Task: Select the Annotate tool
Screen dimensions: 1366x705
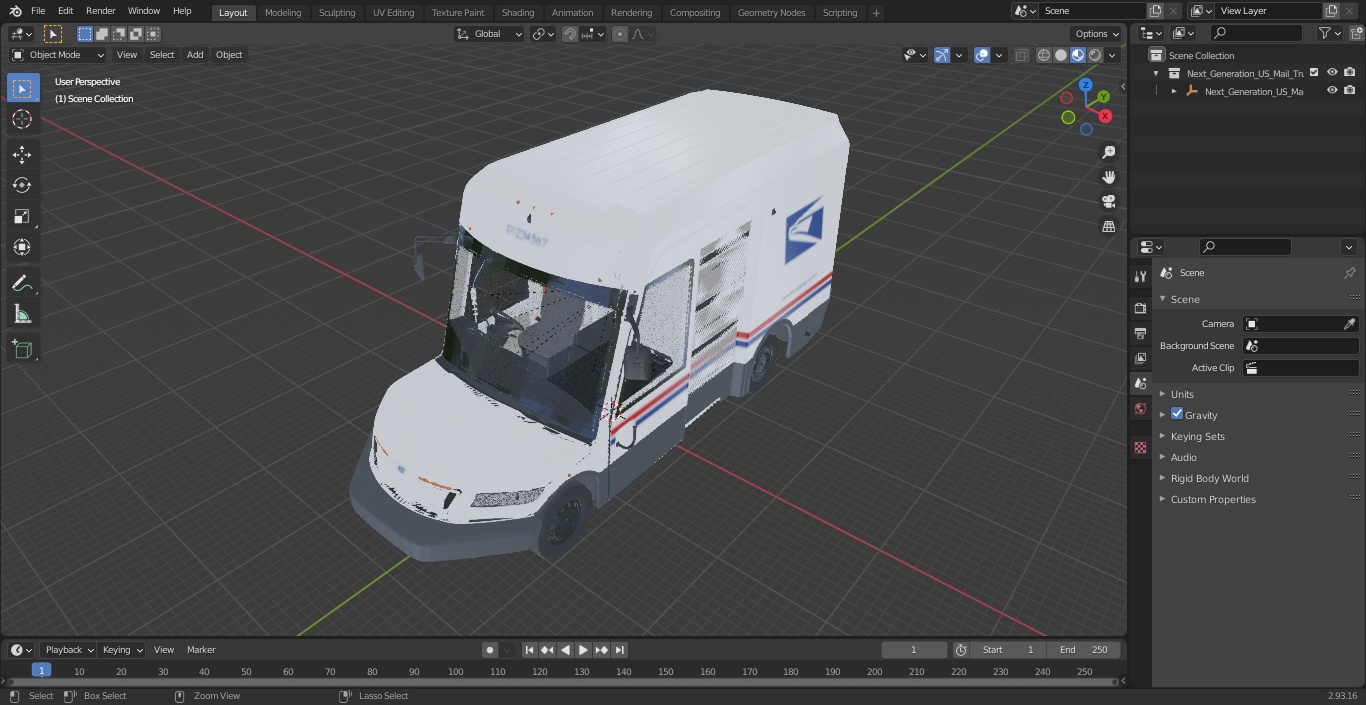Action: pyautogui.click(x=22, y=283)
